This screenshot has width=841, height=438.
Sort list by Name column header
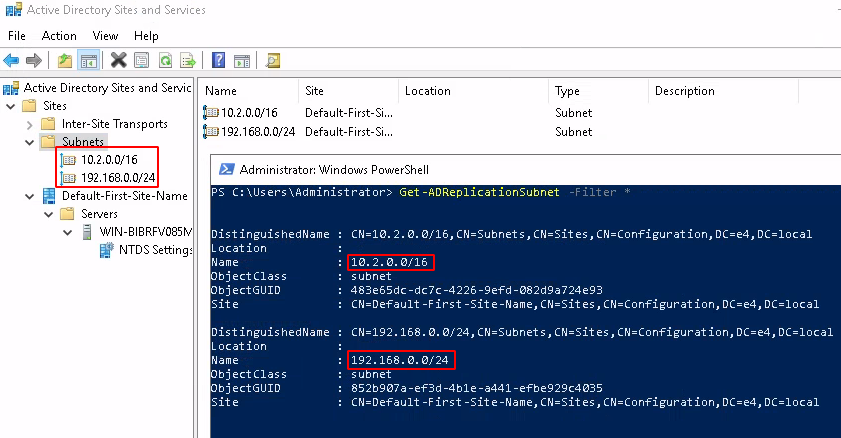(249, 91)
